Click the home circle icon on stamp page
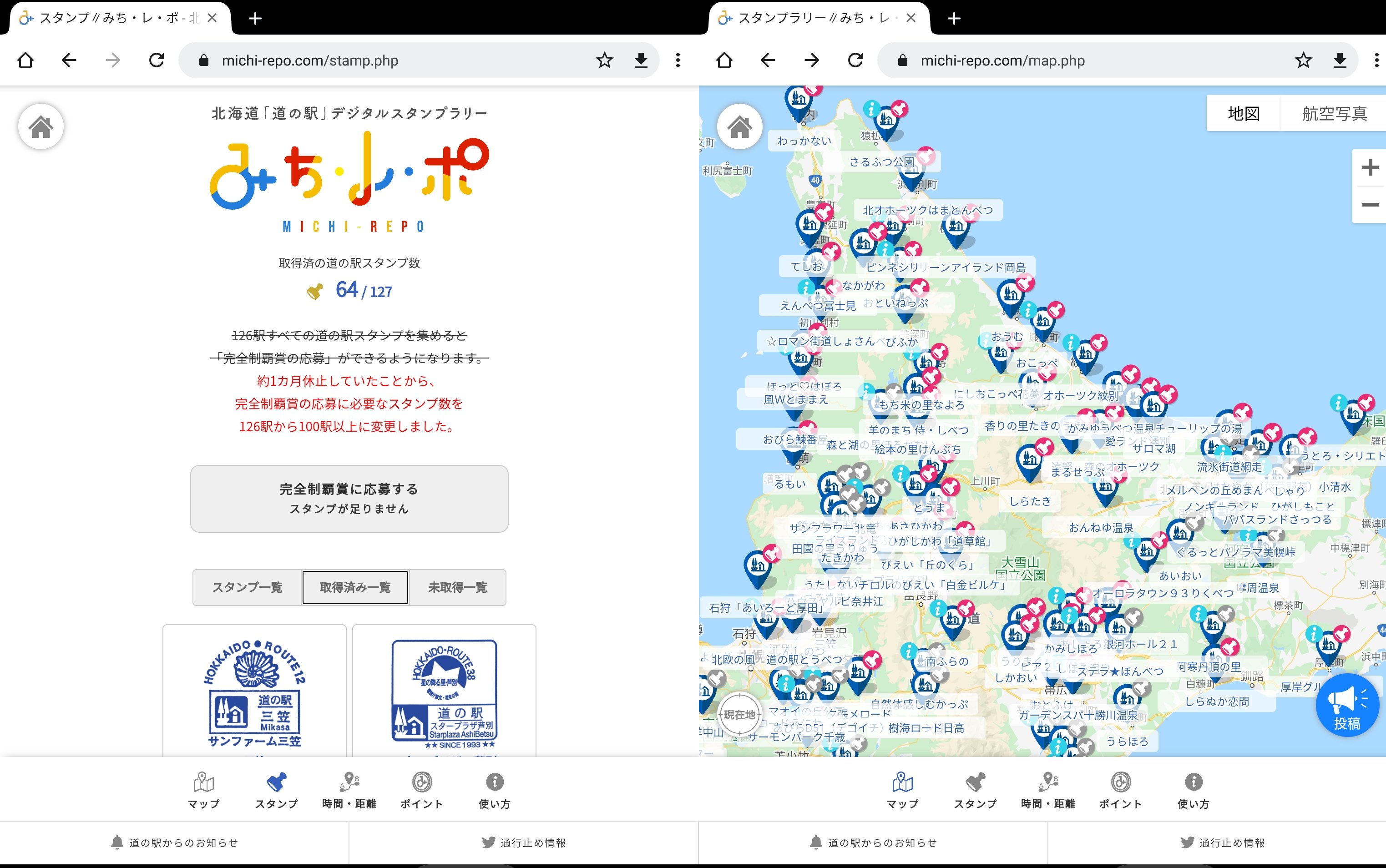1386x868 pixels. click(41, 126)
